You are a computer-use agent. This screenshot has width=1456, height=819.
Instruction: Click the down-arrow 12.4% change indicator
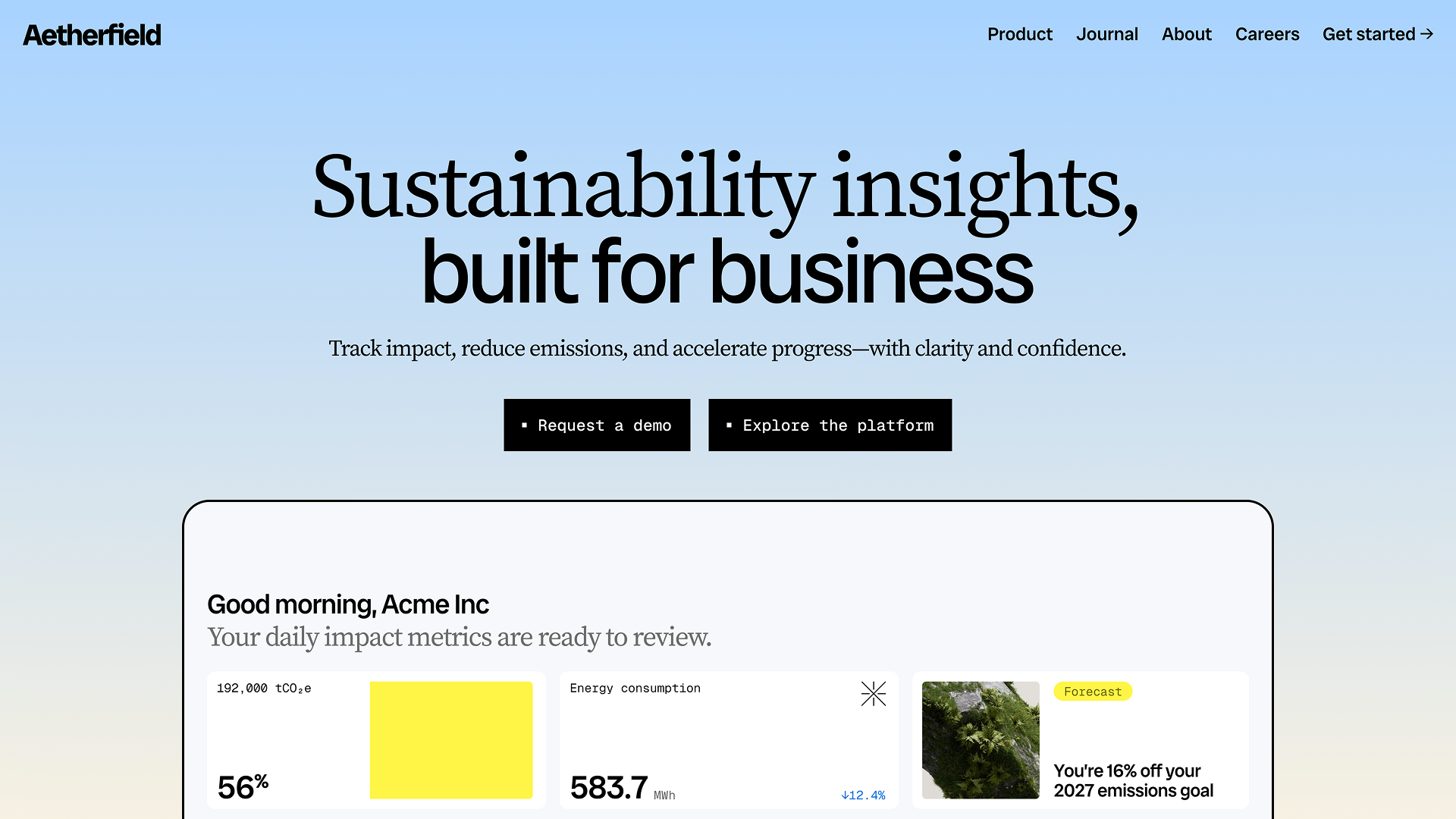[863, 795]
